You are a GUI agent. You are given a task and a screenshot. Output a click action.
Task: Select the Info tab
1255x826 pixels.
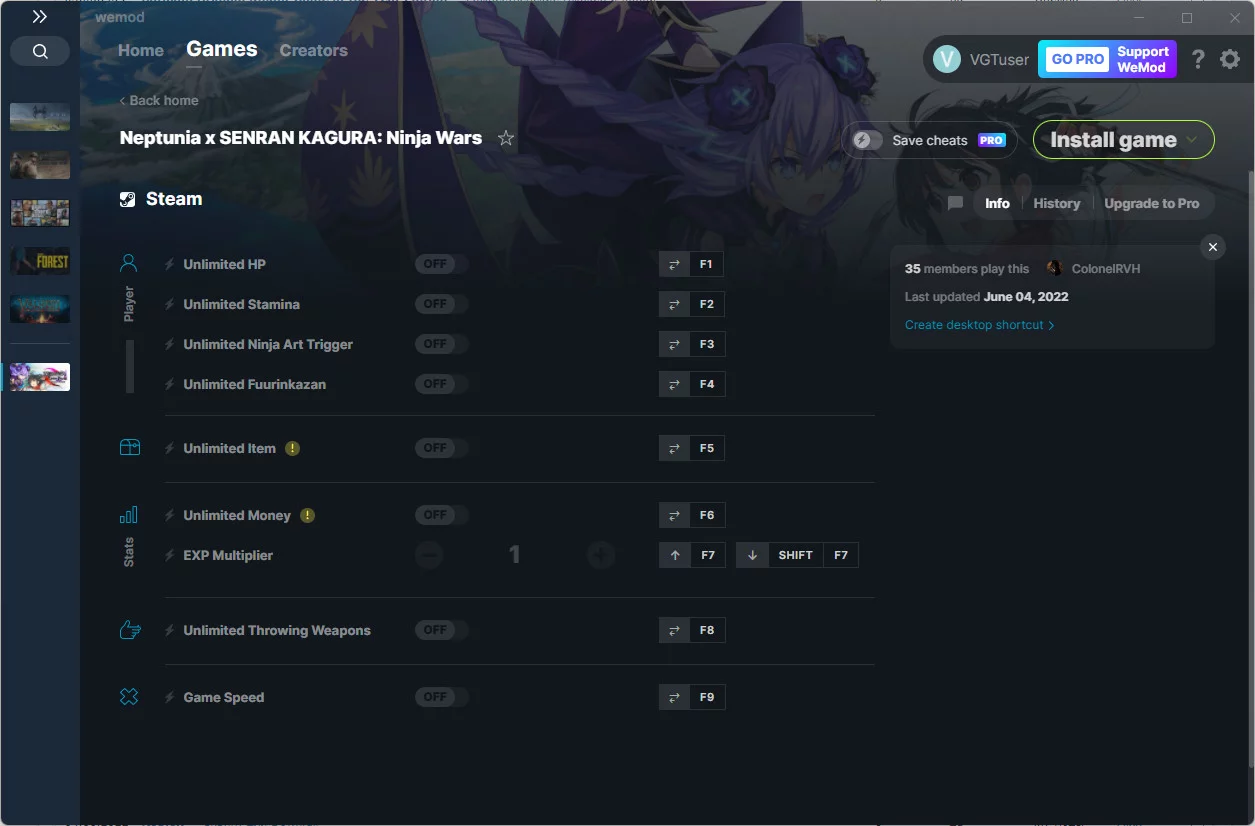[997, 203]
